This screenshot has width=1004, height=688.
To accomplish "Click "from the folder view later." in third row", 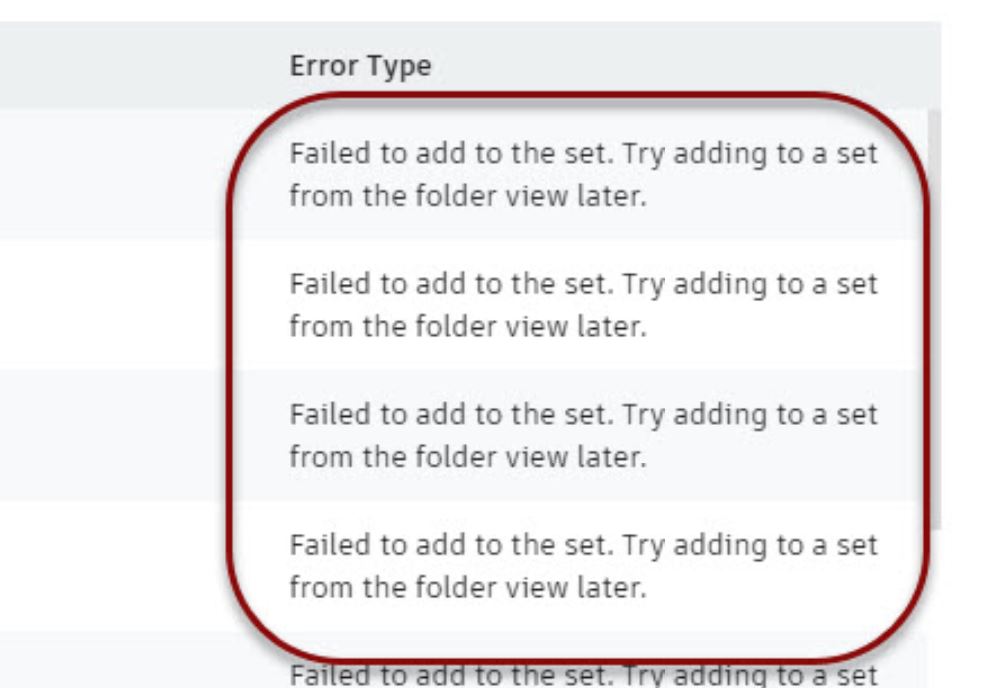I will coord(468,457).
